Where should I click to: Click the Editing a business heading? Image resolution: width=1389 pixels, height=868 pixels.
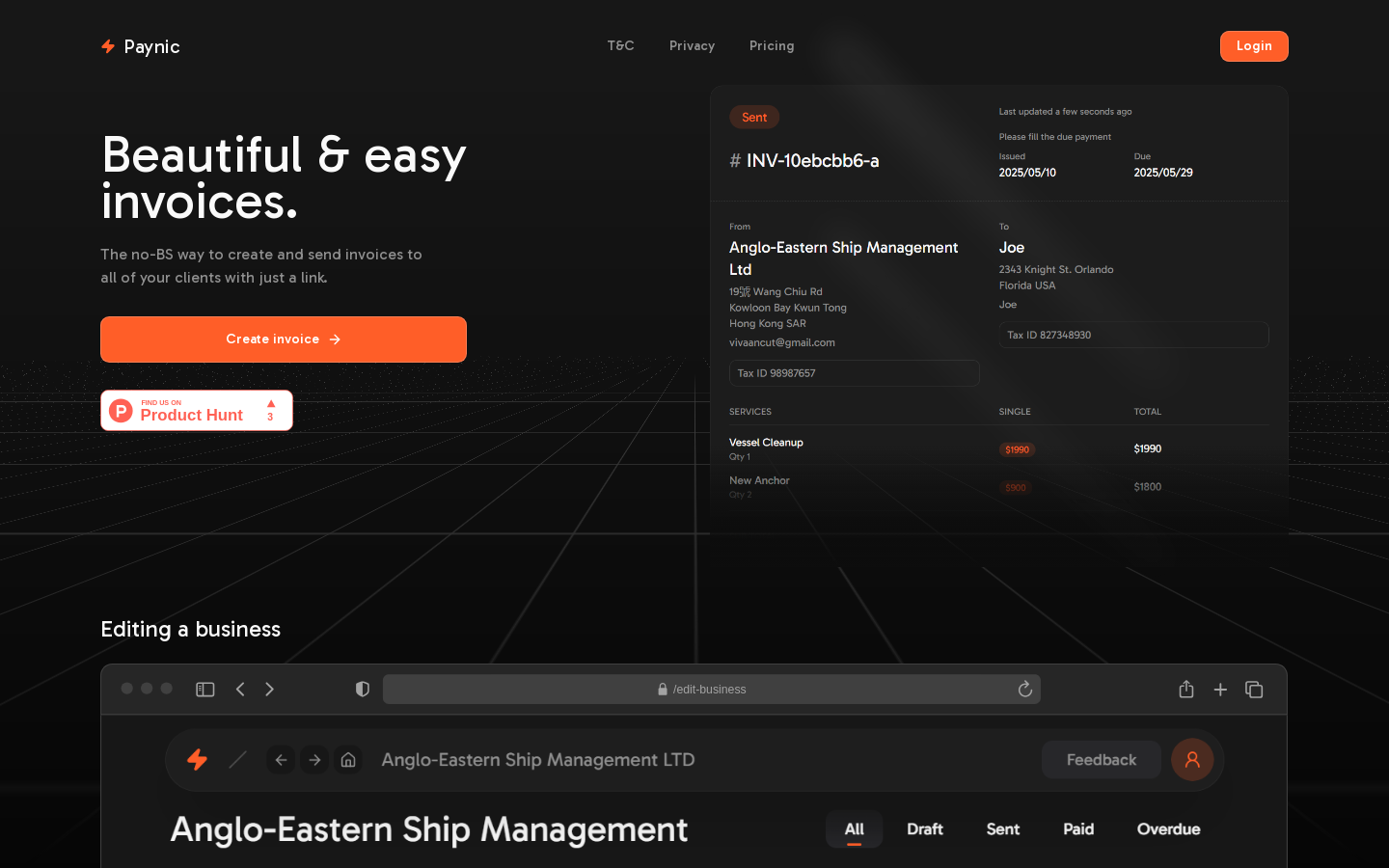click(x=191, y=630)
